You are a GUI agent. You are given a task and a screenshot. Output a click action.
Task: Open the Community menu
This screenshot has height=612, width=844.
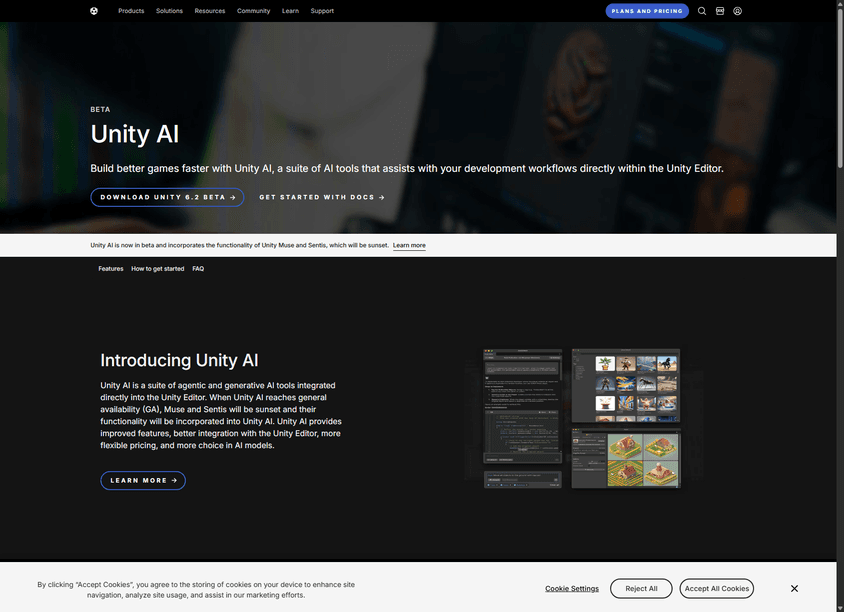254,11
